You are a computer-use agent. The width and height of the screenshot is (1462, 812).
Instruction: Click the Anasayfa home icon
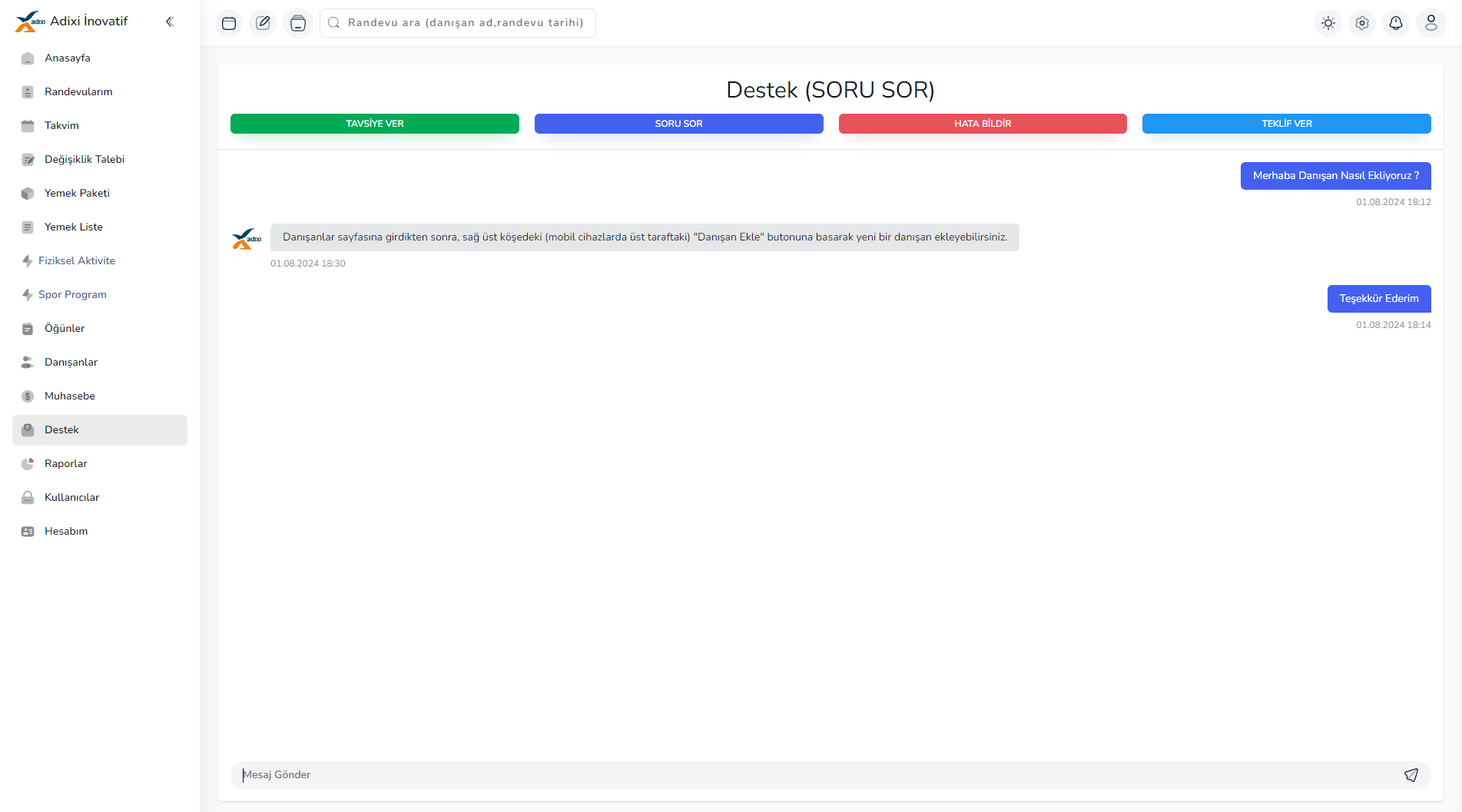(28, 58)
